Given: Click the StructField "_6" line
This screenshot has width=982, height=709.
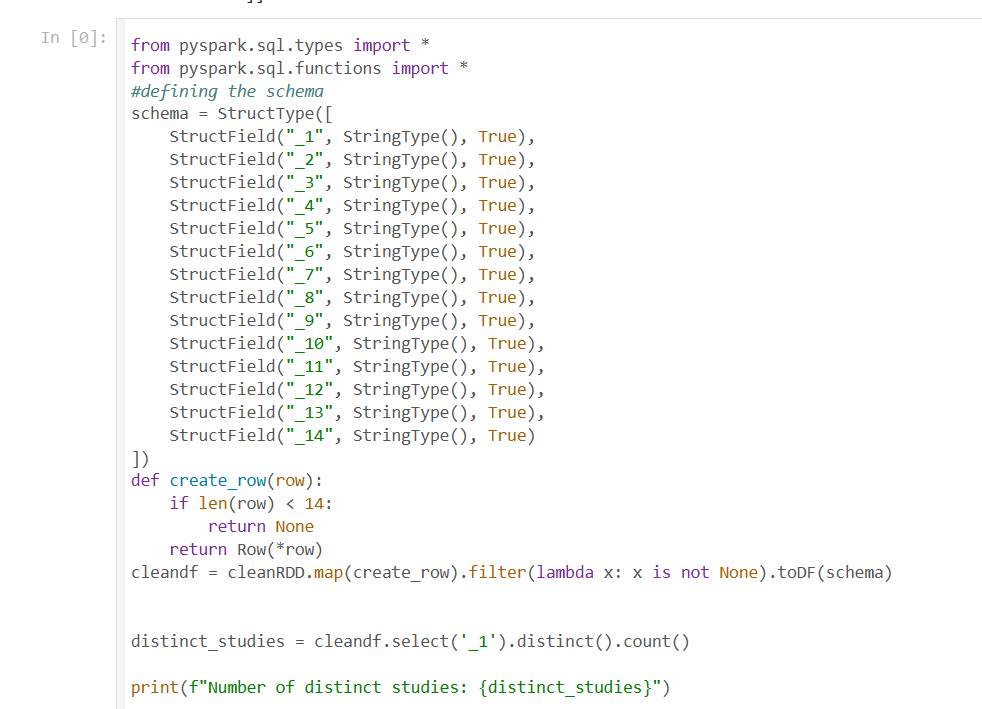Looking at the screenshot, I should pyautogui.click(x=352, y=252).
